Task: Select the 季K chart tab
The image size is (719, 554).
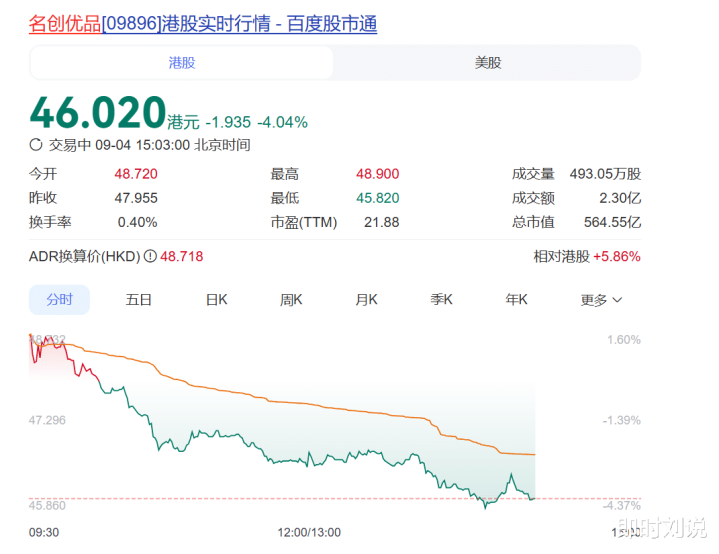Action: pyautogui.click(x=441, y=299)
